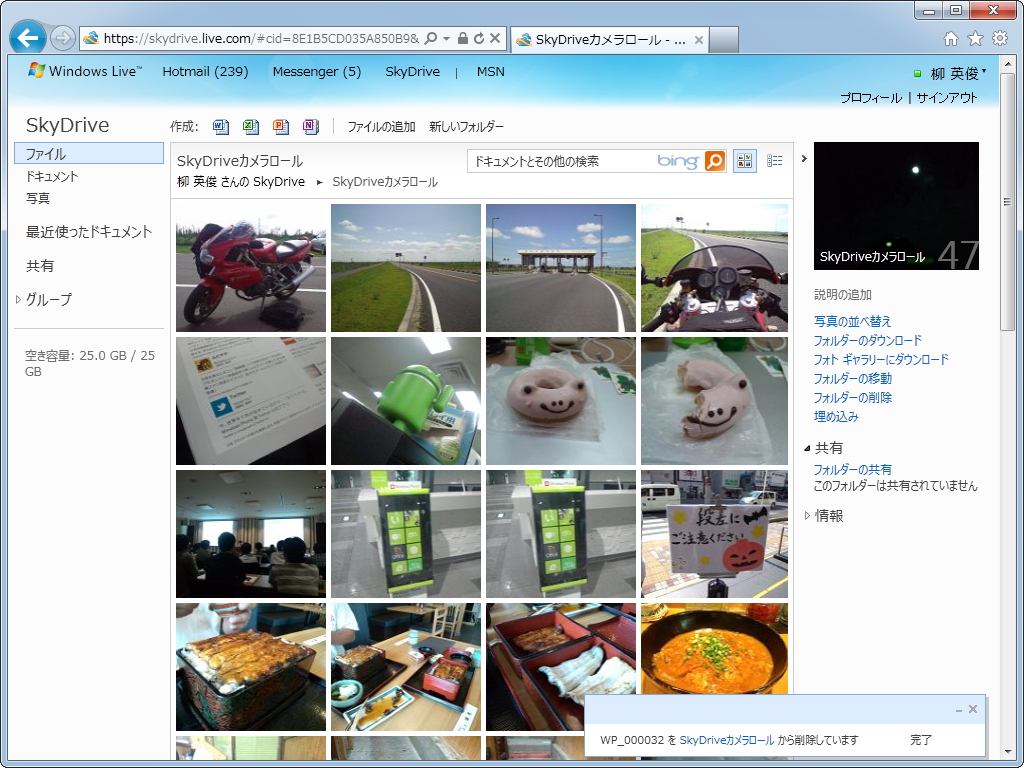Viewport: 1024px width, 768px height.
Task: Open browser settings with the gear icon
Action: point(999,38)
